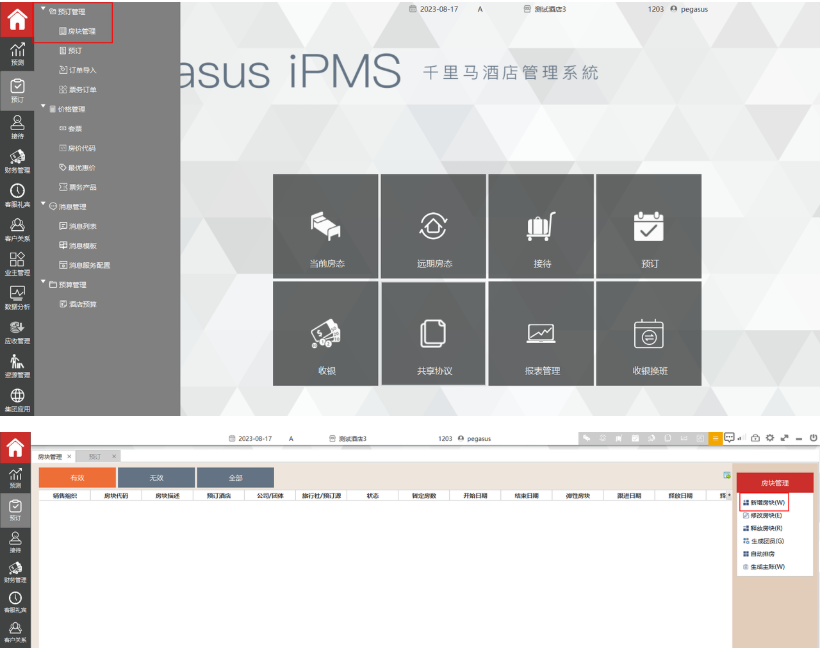
Task: Click 释放房块(R) in the right panel
Action: [763, 528]
